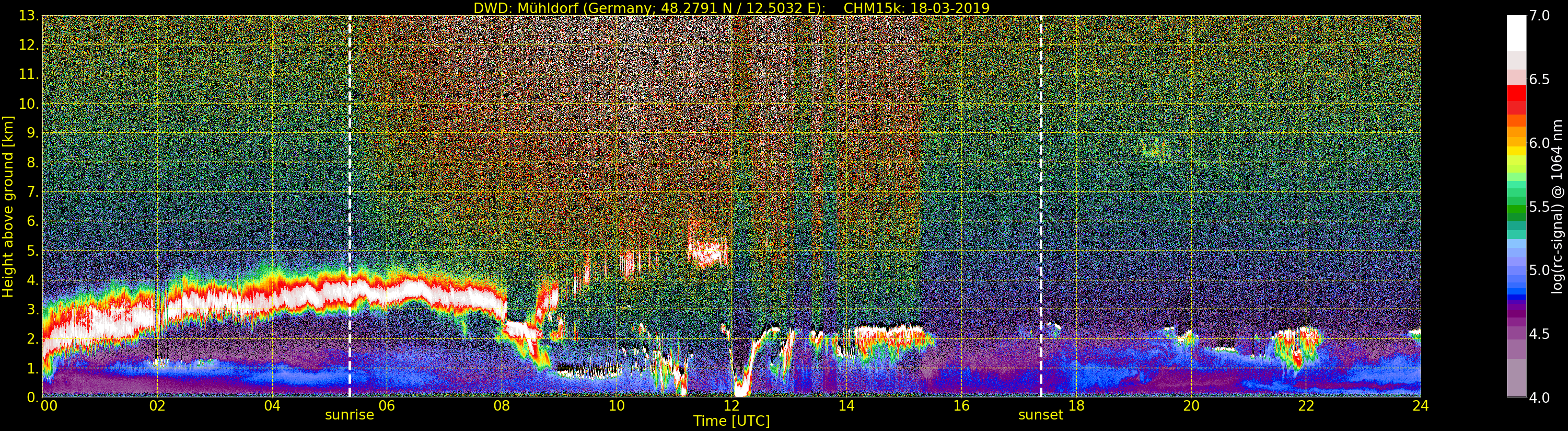Image resolution: width=1568 pixels, height=431 pixels.
Task: Click the time axis tick '04'
Action: click(272, 406)
